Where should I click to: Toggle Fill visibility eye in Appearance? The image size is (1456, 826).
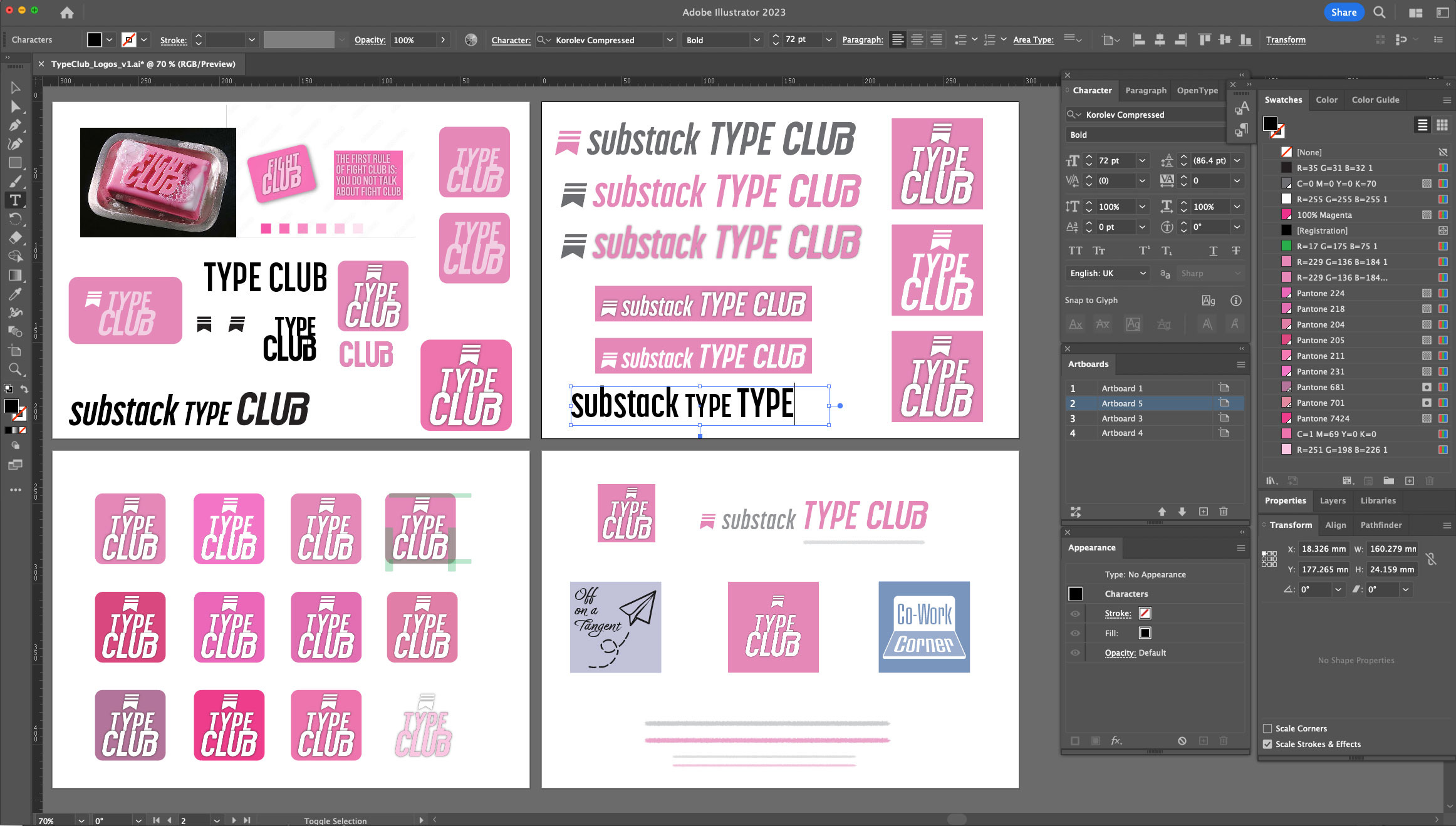point(1075,633)
